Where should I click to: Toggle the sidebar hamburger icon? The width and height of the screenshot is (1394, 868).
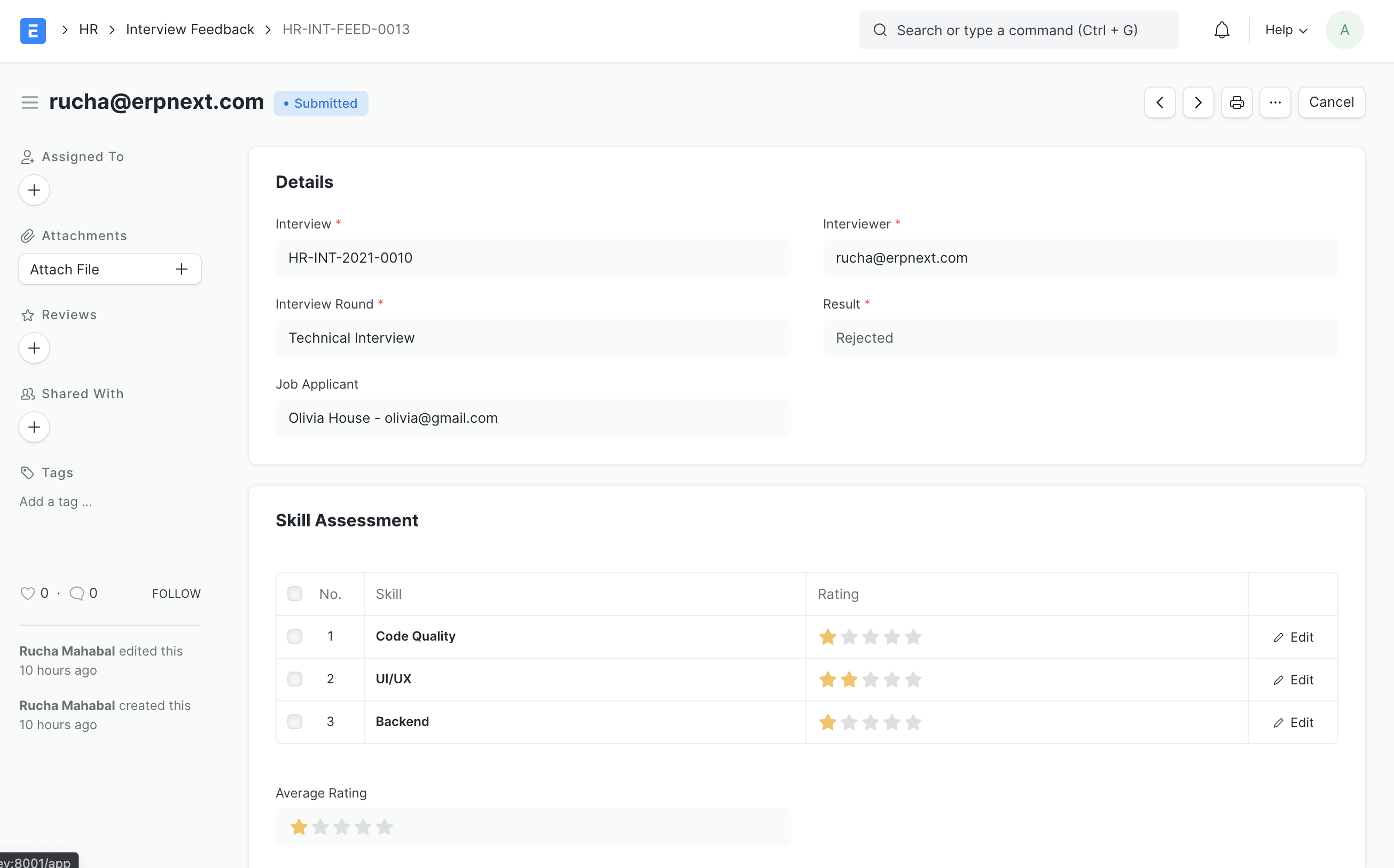pyautogui.click(x=29, y=102)
